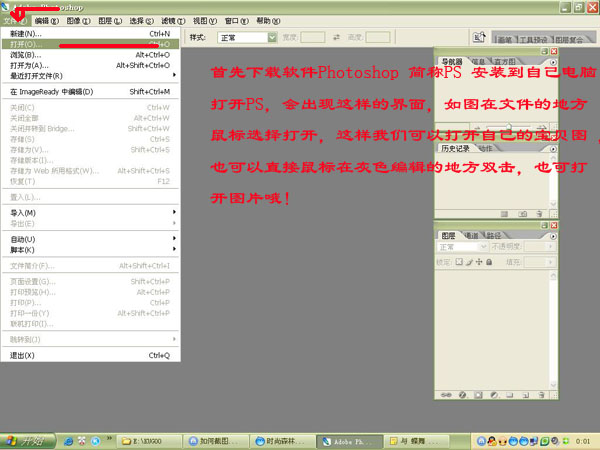This screenshot has height=450, width=600.
Task: Click the new group folder icon in Layers panel
Action: tap(510, 395)
